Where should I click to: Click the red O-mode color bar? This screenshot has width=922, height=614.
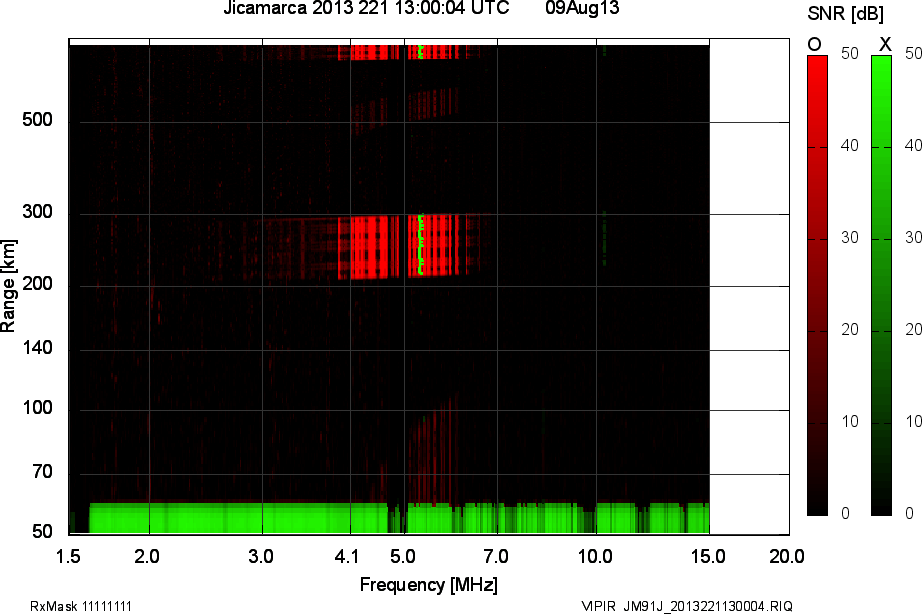[817, 285]
